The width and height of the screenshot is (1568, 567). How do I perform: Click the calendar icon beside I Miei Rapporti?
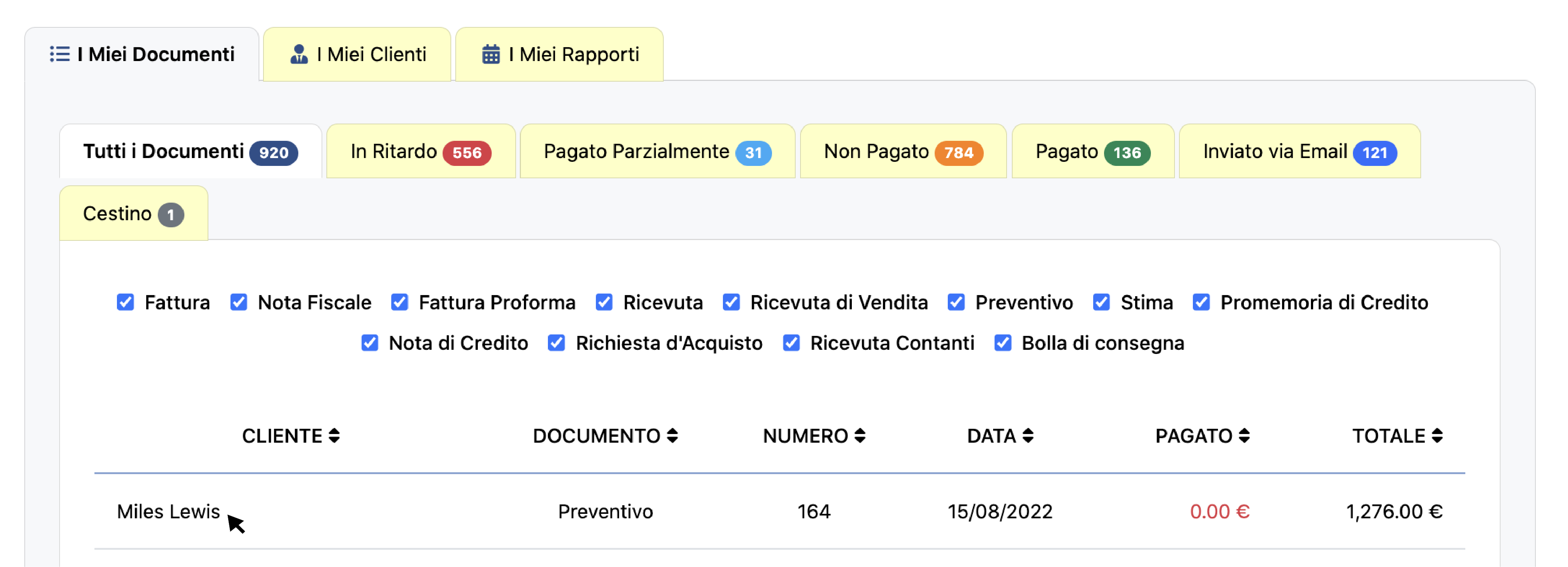pyautogui.click(x=491, y=54)
